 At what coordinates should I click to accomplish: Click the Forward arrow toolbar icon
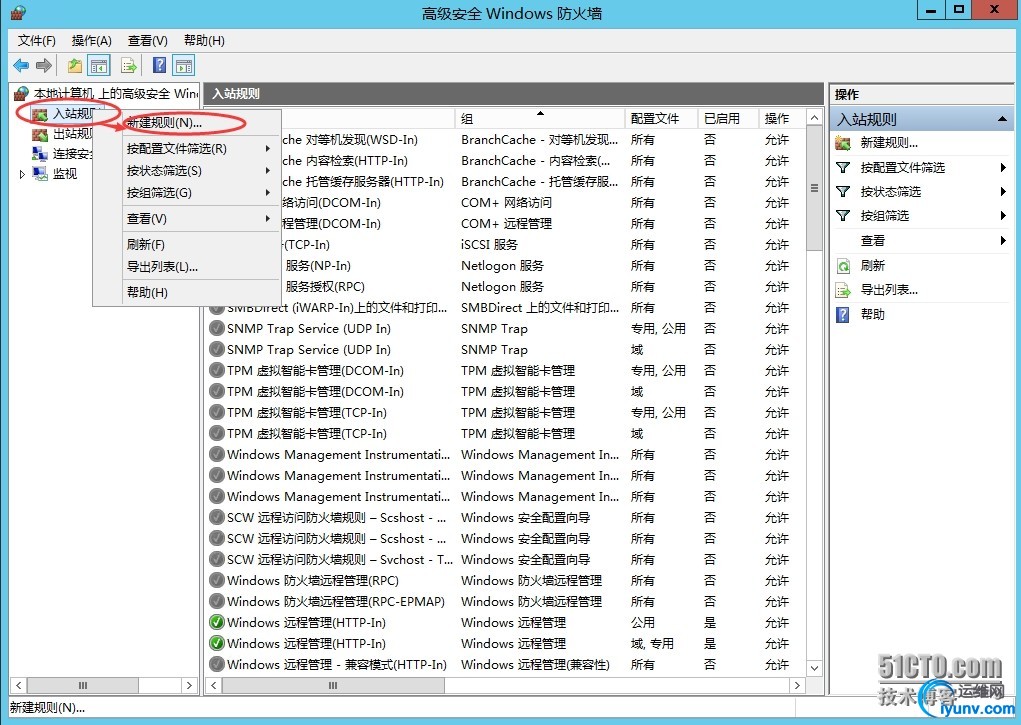44,65
